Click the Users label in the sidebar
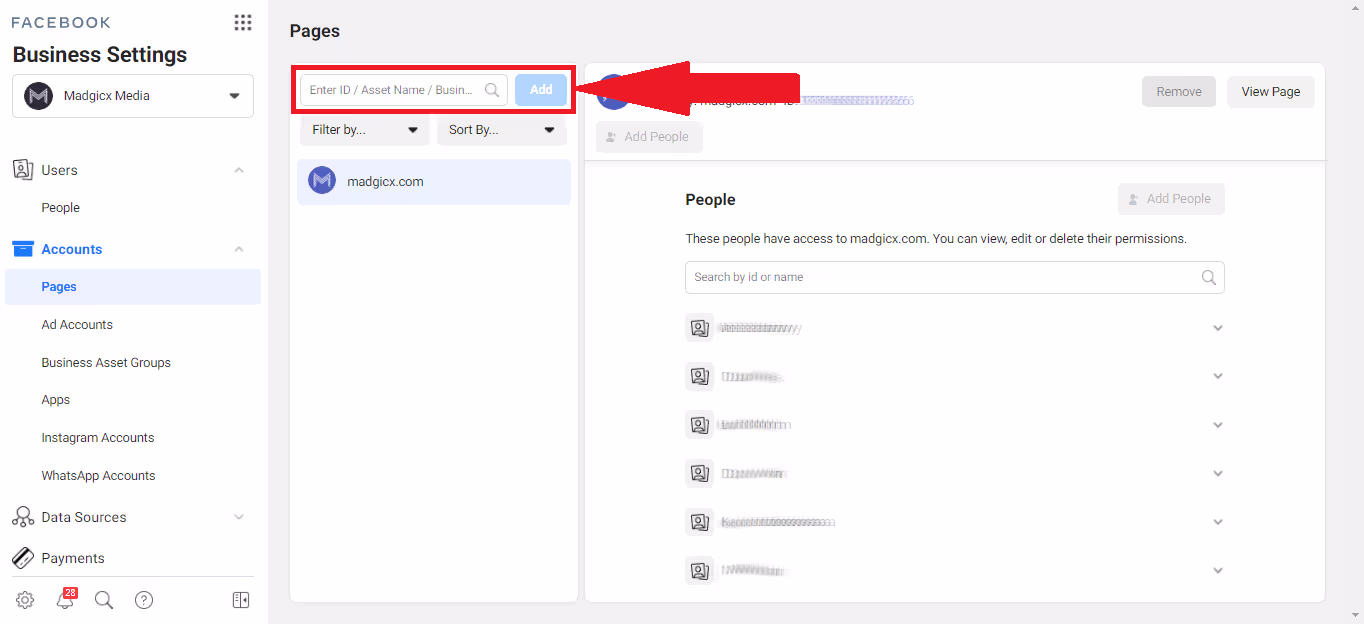This screenshot has height=624, width=1364. 59,170
